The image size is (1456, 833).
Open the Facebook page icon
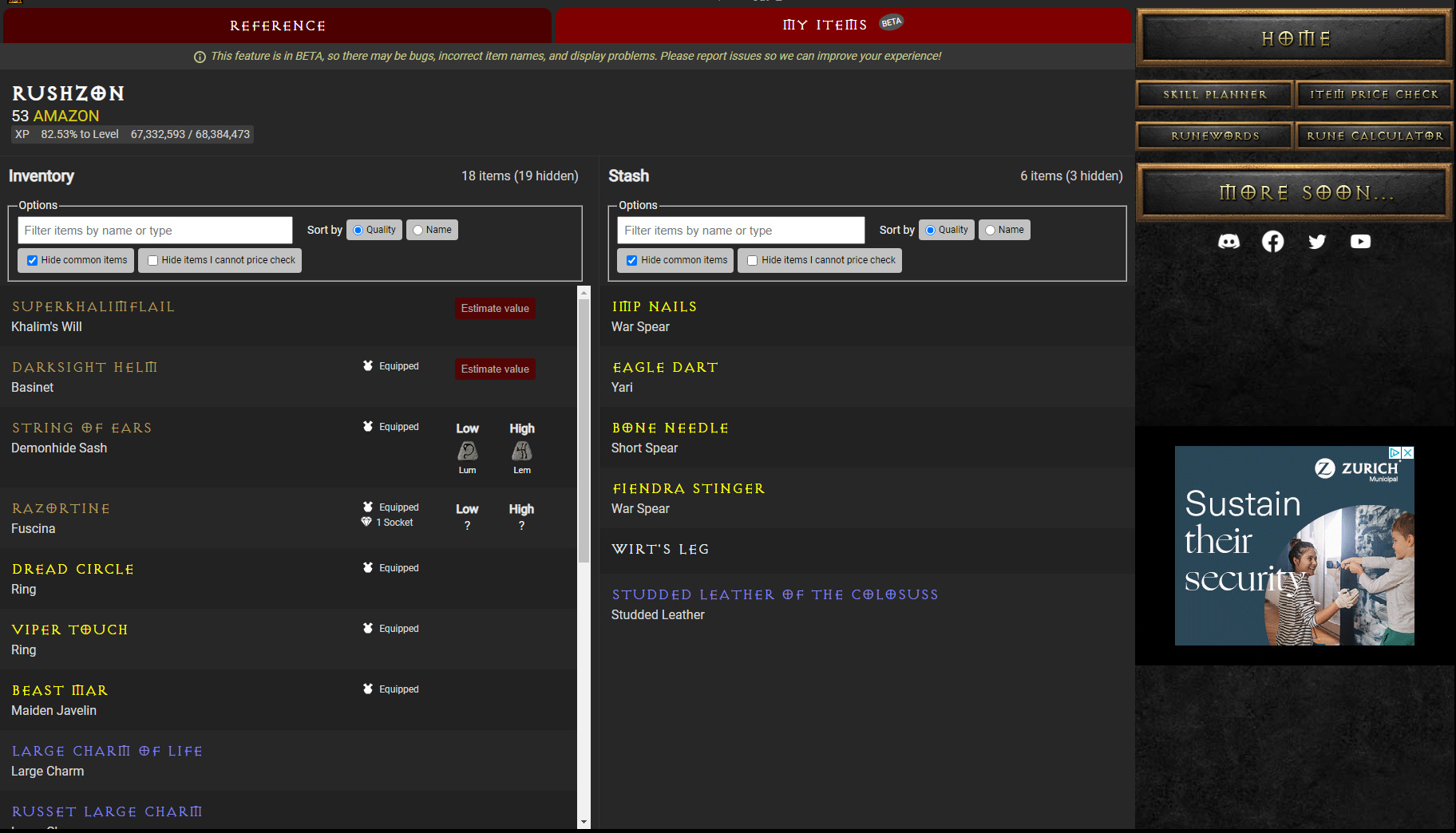(1273, 242)
